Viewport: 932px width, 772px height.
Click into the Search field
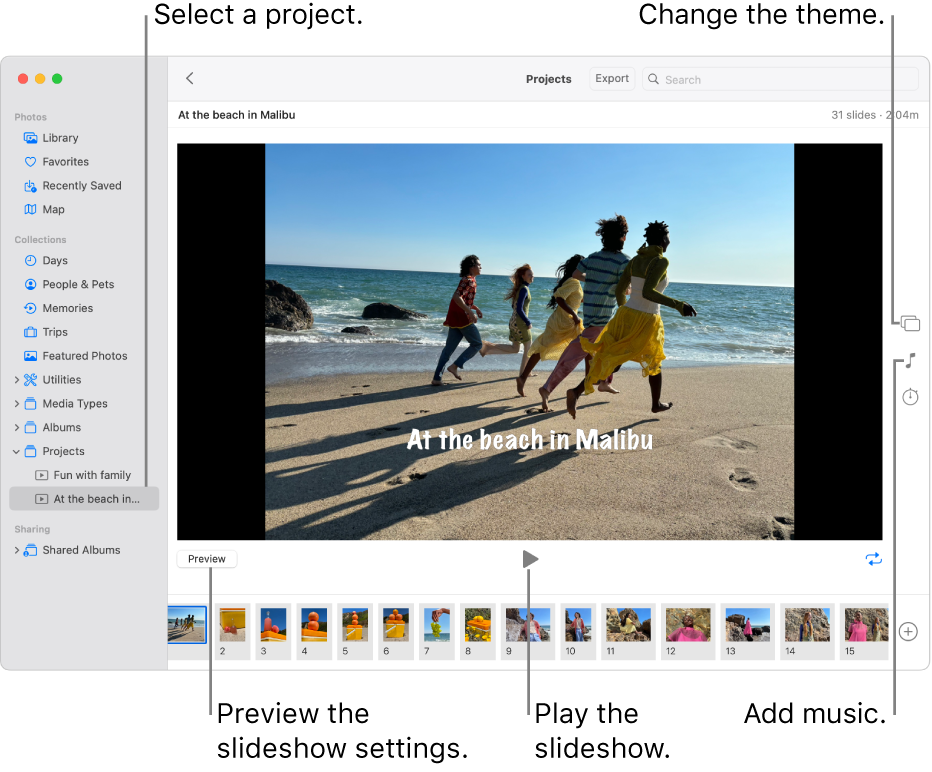(780, 79)
